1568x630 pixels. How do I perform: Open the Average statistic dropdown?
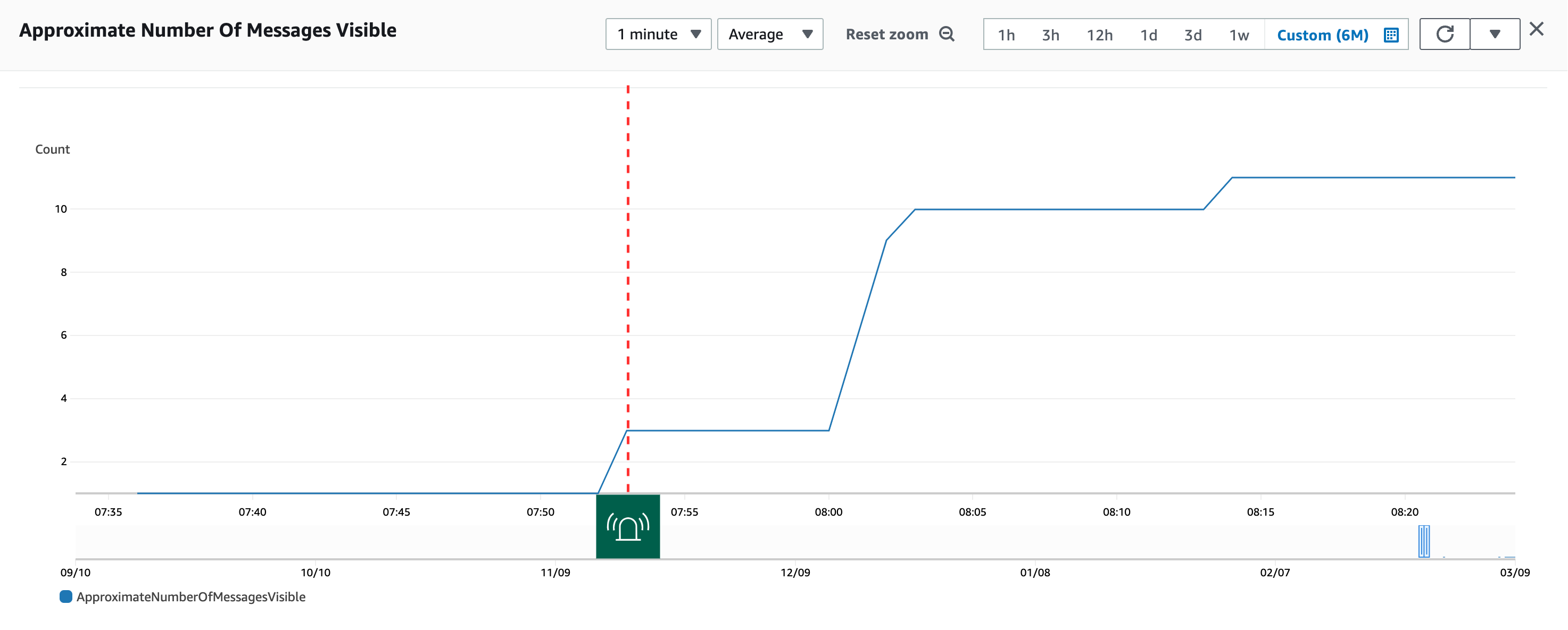pyautogui.click(x=770, y=34)
